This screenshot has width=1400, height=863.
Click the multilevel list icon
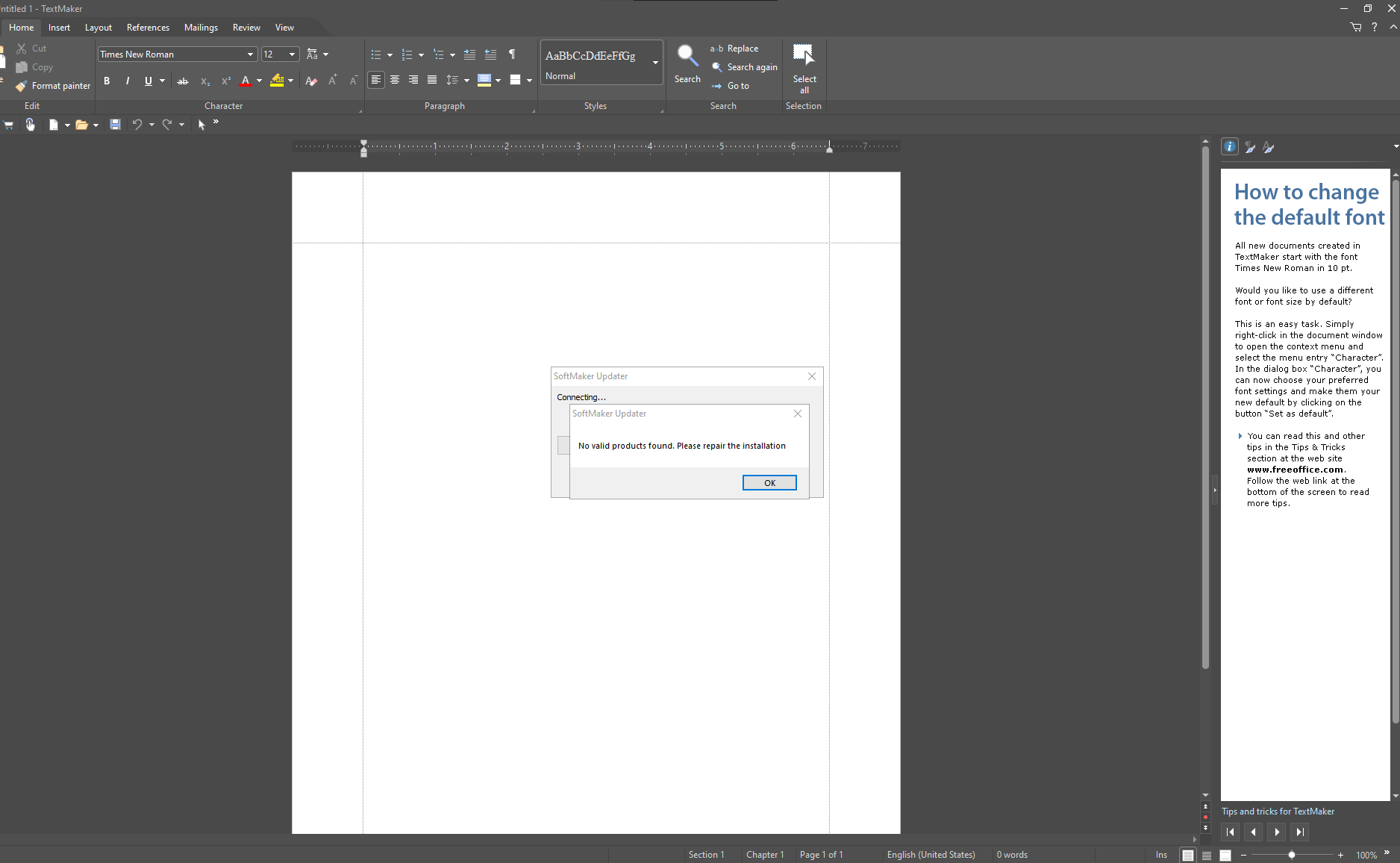[439, 54]
